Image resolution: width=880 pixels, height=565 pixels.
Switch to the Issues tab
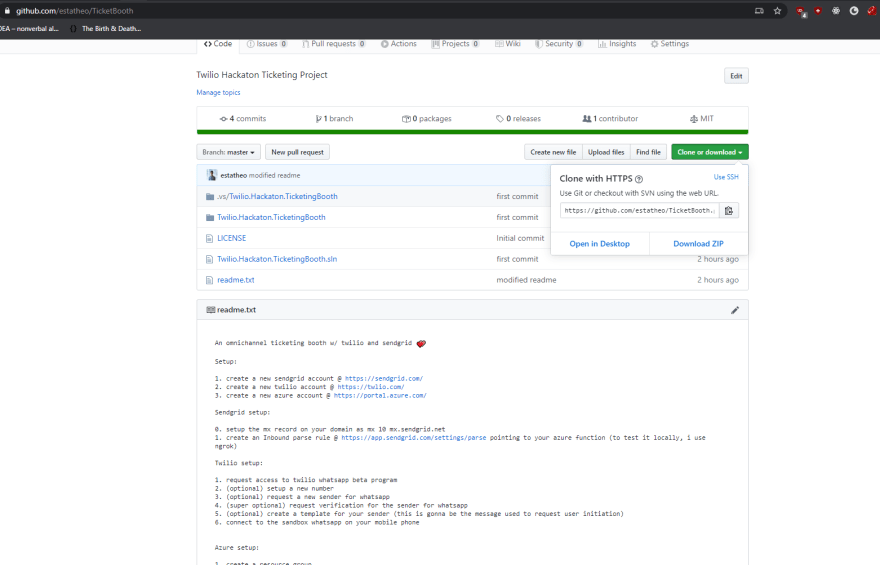(267, 44)
